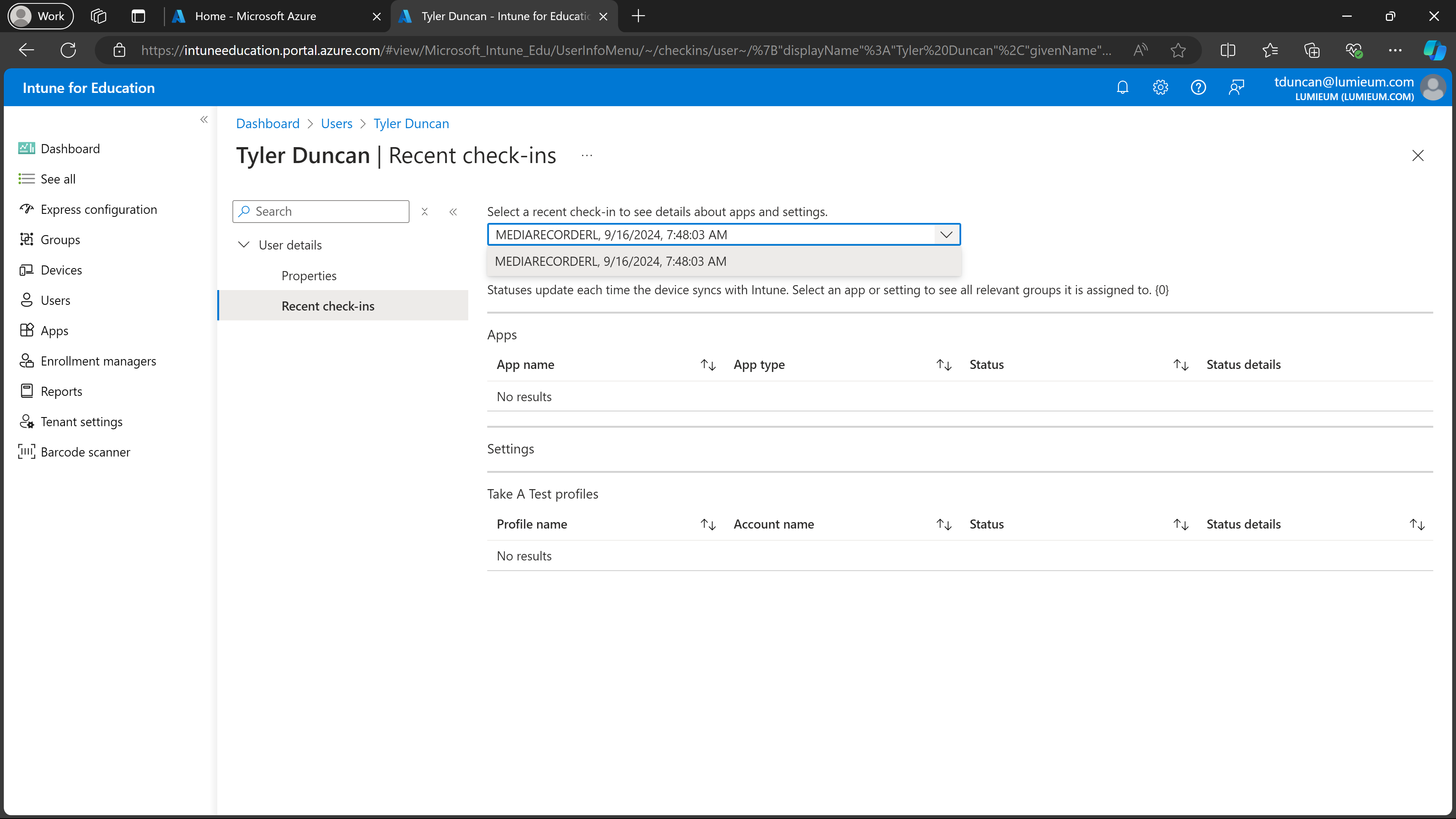Open the Copilot sidebar icon
This screenshot has height=819, width=1456.
(1434, 50)
